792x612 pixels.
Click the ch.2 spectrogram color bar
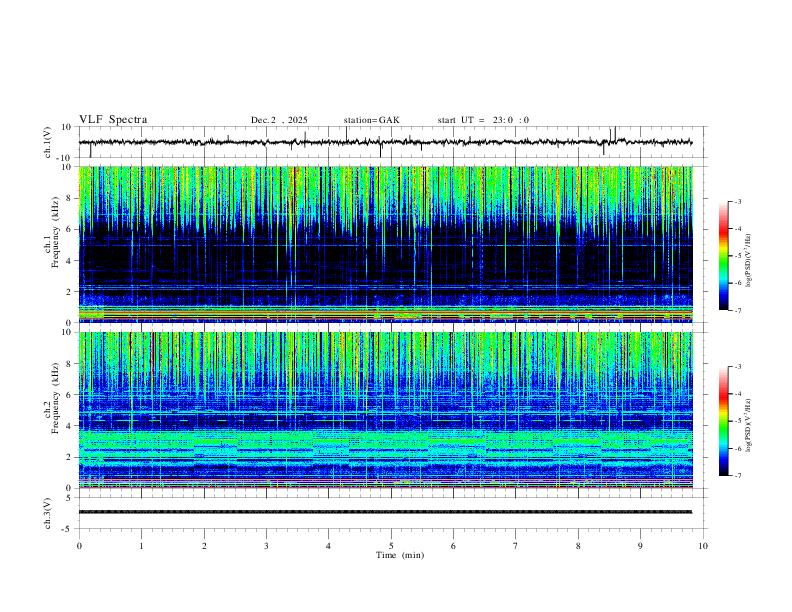(723, 421)
